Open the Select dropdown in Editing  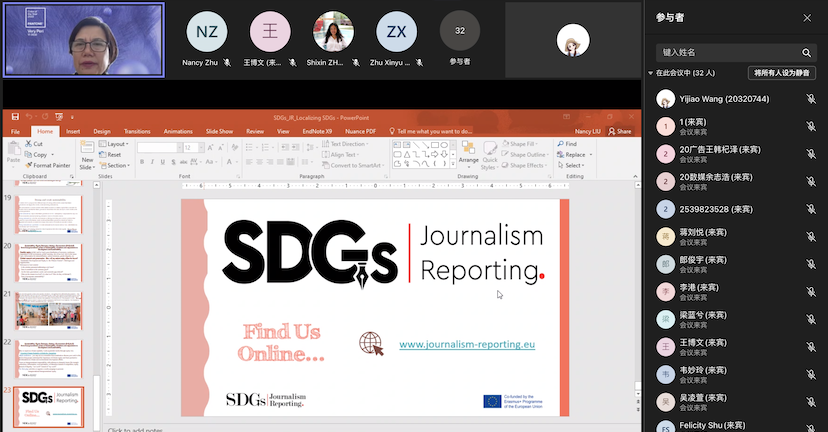tap(571, 165)
